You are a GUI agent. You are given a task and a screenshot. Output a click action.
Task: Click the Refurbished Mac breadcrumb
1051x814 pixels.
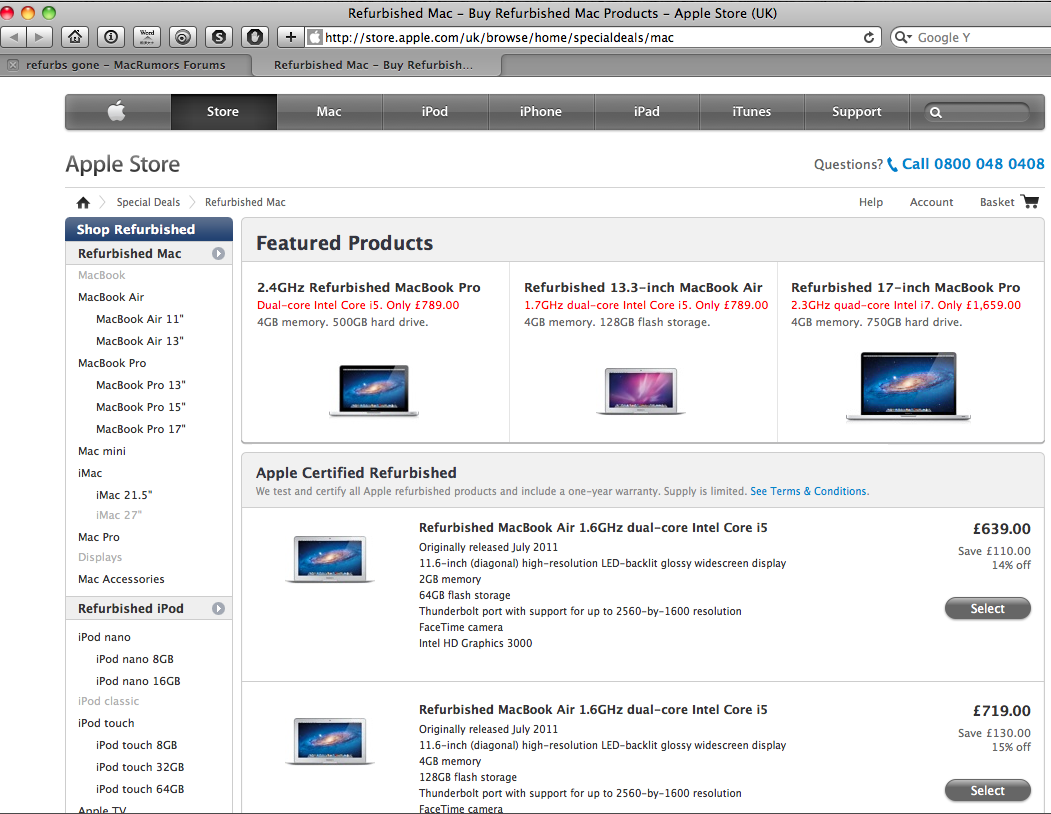click(x=245, y=202)
